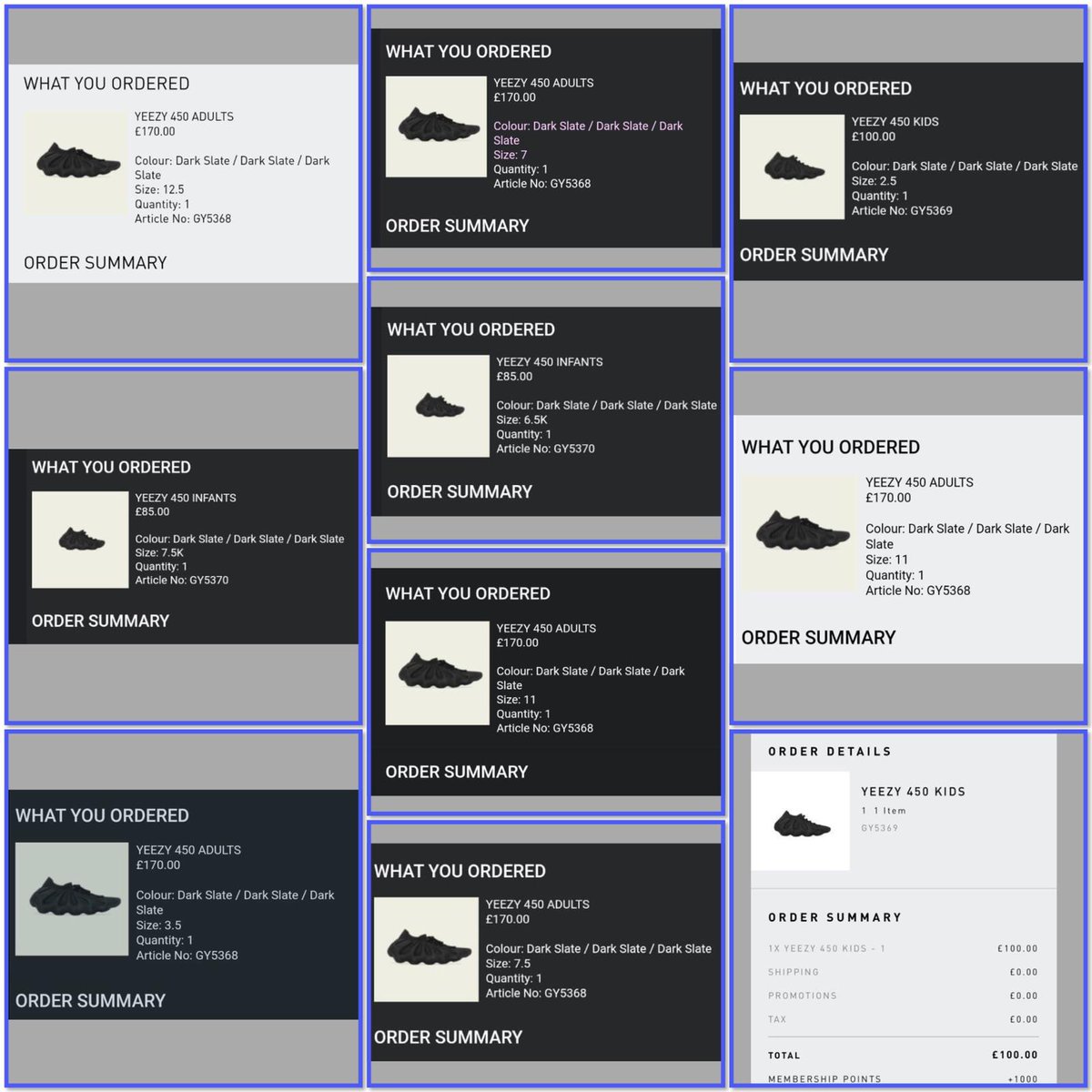Click 'YEEZY 450 KIDS' title in Order Details panel

coord(914,792)
